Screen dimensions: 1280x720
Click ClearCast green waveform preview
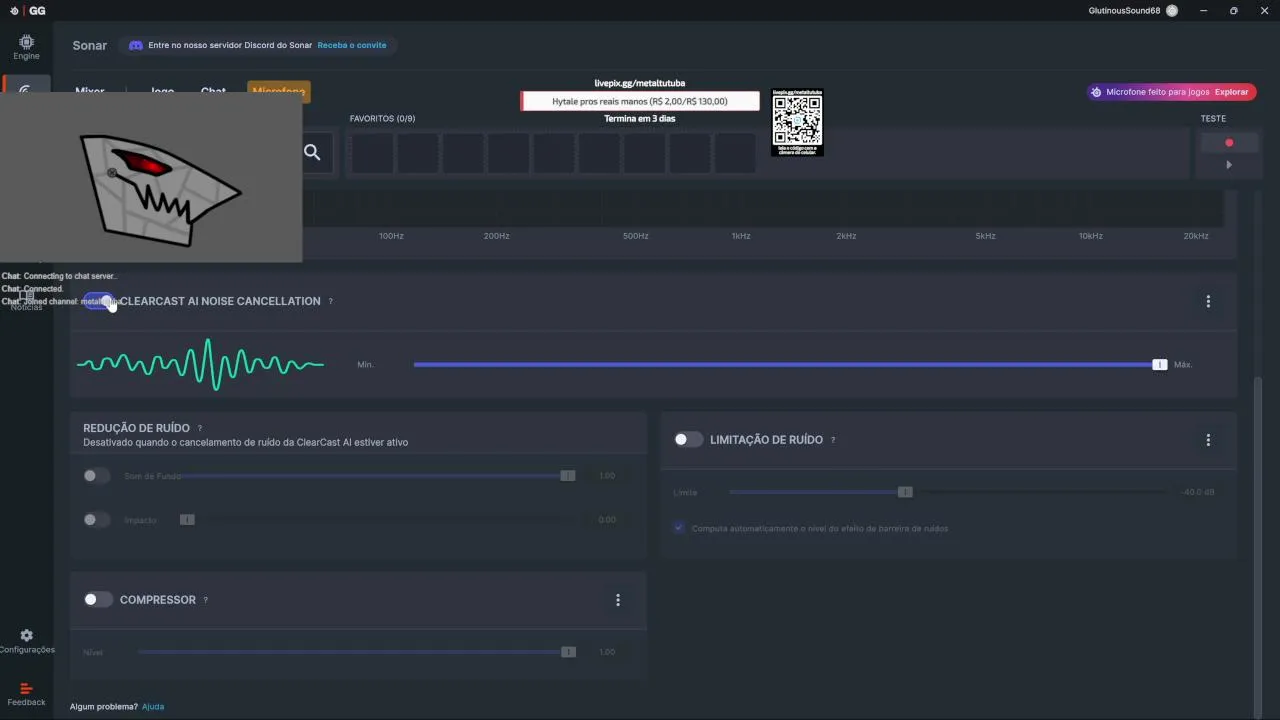(x=201, y=364)
